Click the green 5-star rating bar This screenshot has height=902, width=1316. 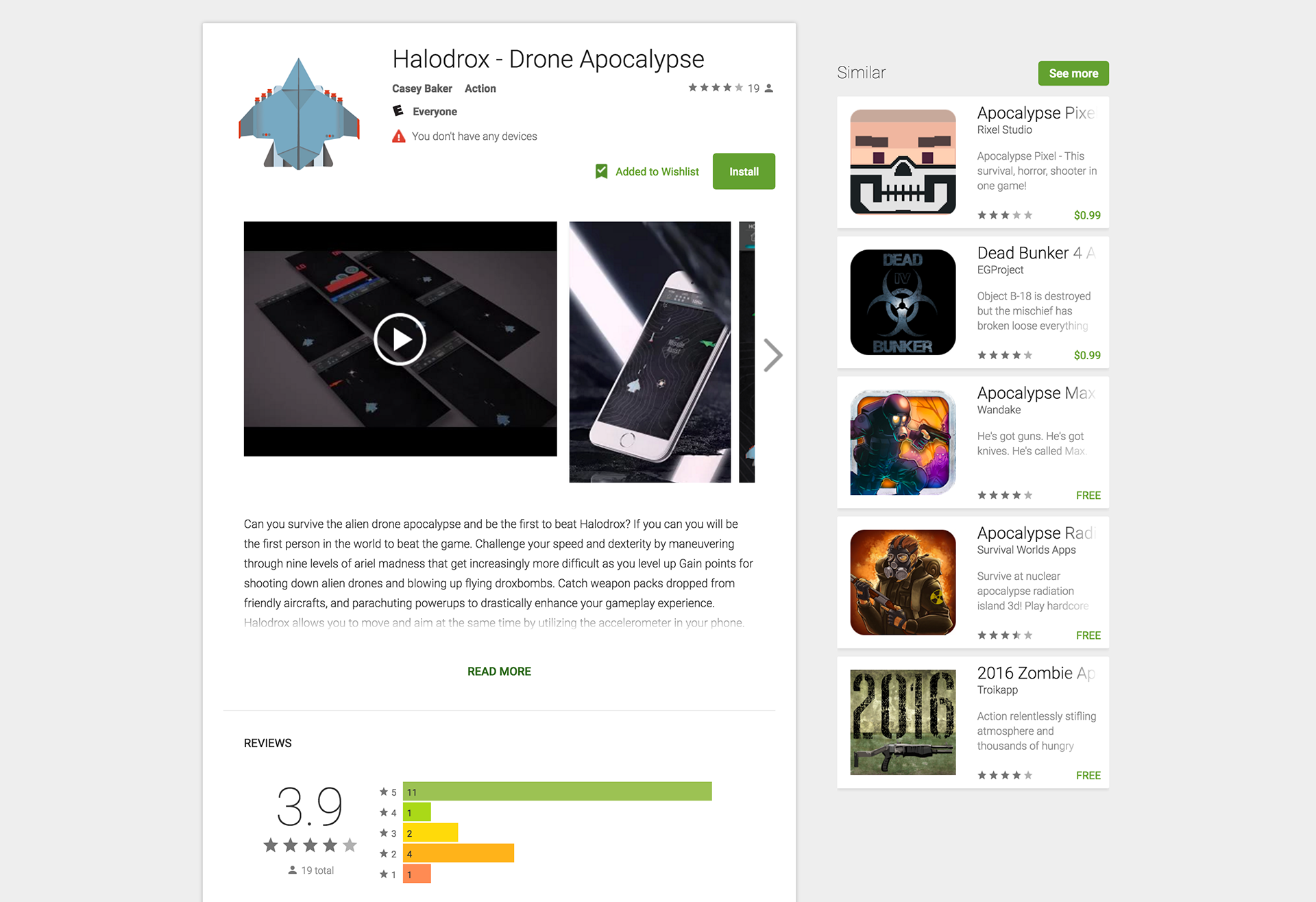pos(557,792)
